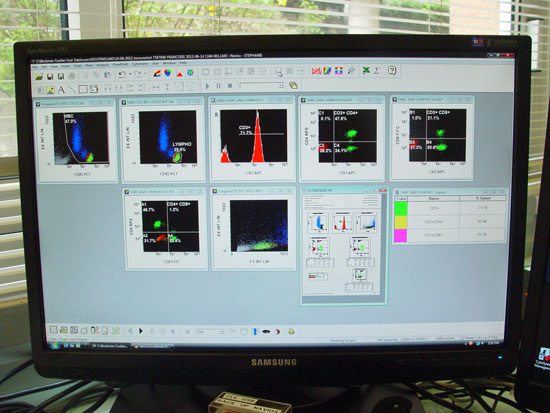Click the eye icon in bottom toolbar

266,331
